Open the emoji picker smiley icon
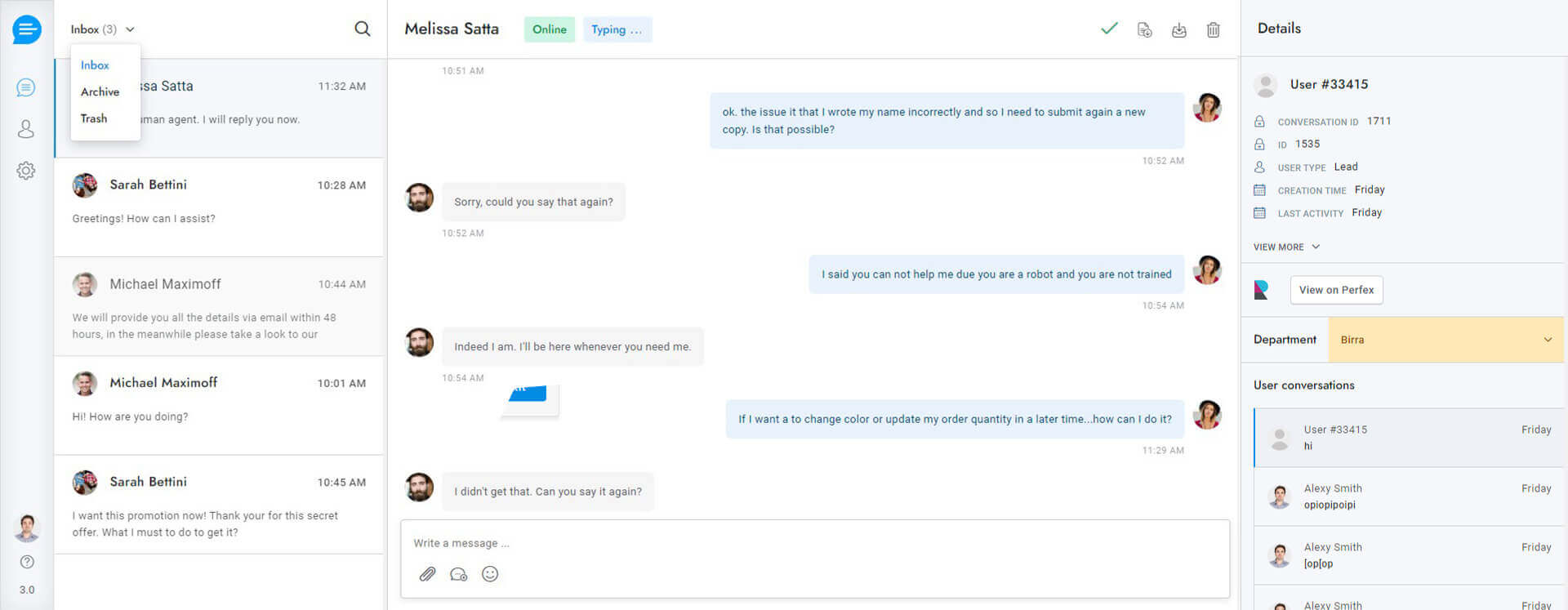This screenshot has height=610, width=1568. pyautogui.click(x=490, y=574)
